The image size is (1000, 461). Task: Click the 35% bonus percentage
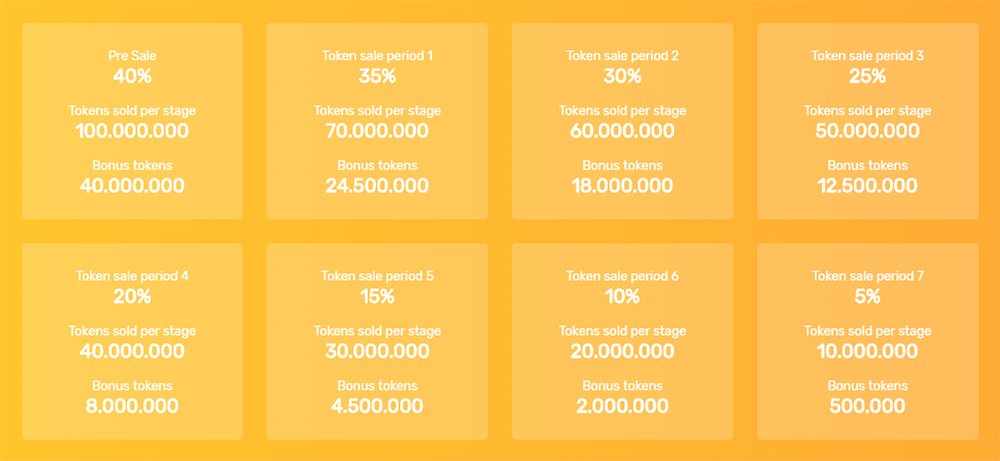pos(378,77)
